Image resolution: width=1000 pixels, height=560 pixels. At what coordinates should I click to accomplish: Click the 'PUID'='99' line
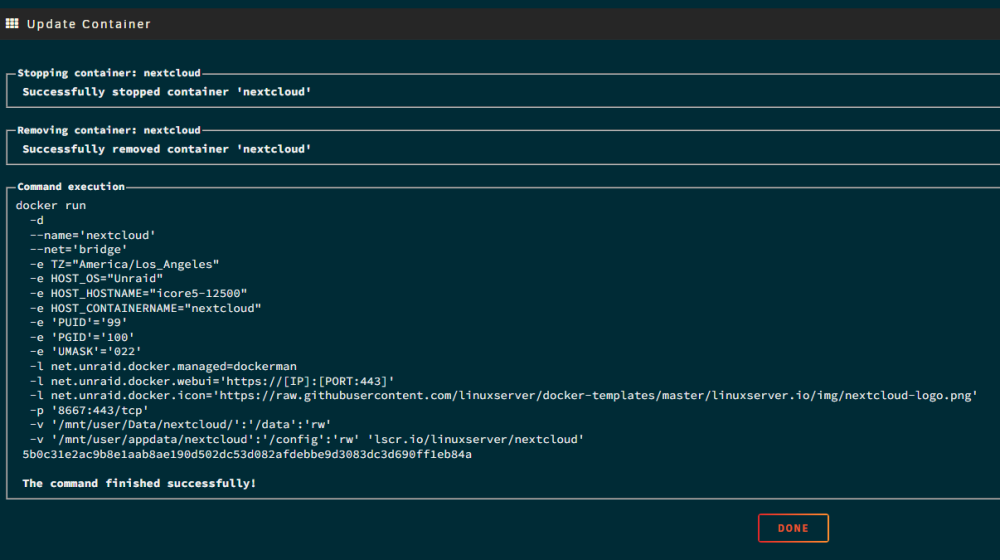[78, 322]
